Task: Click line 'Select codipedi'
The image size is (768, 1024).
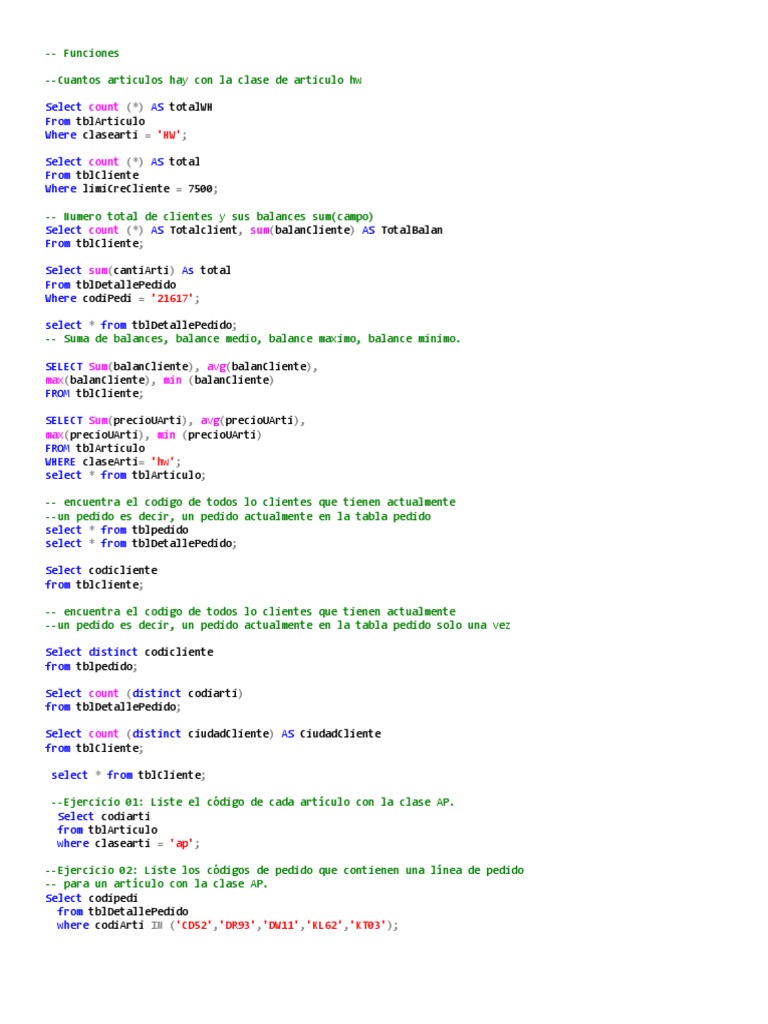Action: click(91, 898)
